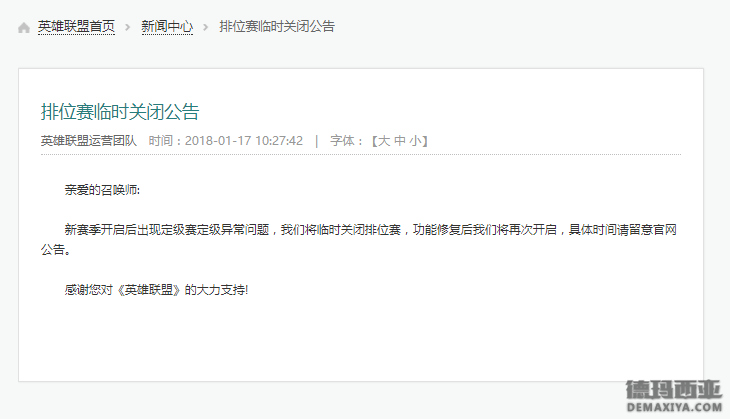This screenshot has height=419, width=730.
Task: Switch the font size to 中
Action: click(400, 141)
